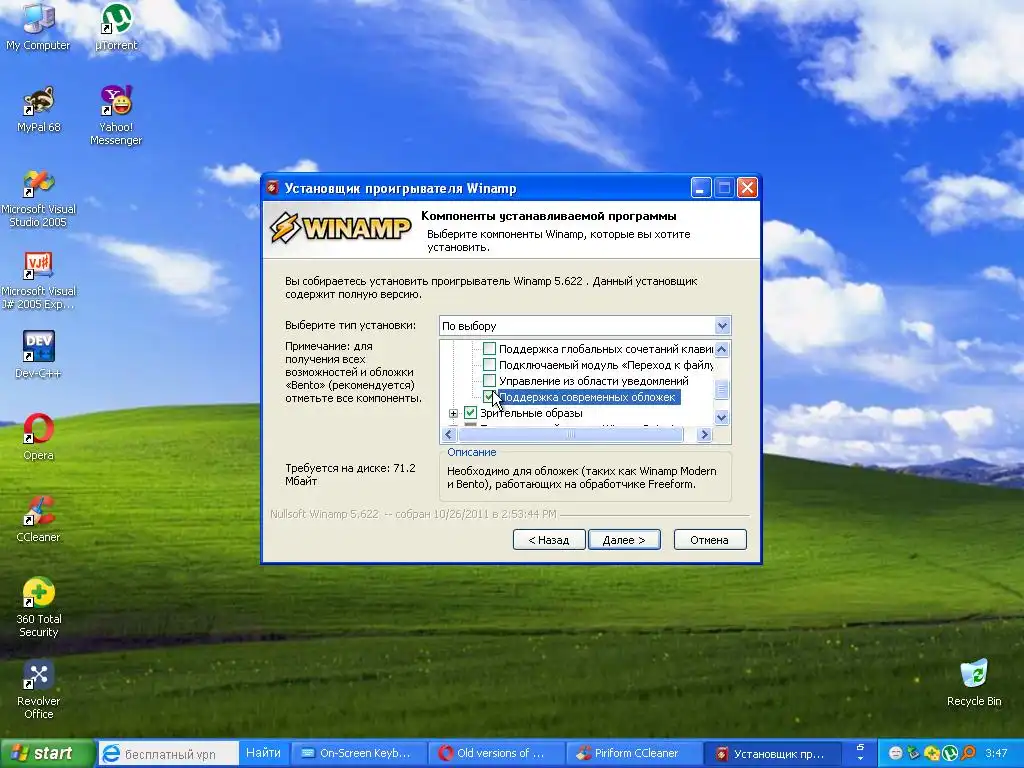Screen dimensions: 1024x768
Task: Click the Отмена cancel button
Action: click(710, 539)
